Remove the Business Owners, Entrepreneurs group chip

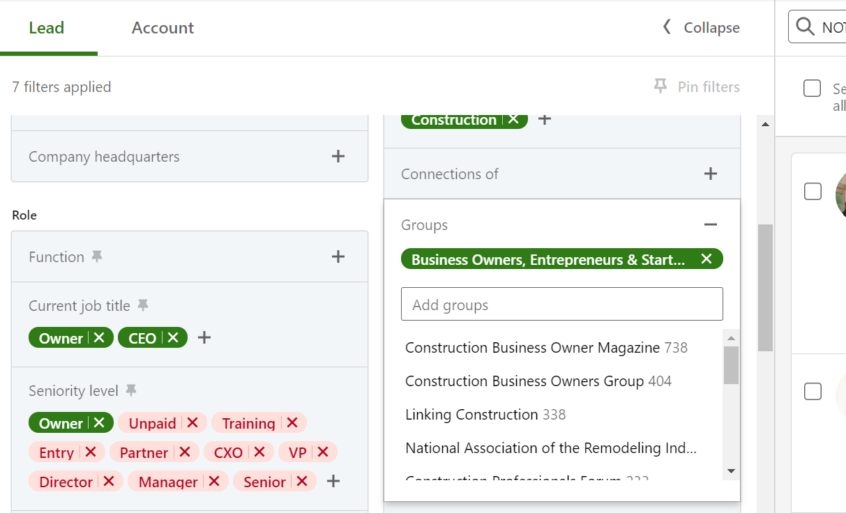[x=706, y=259]
